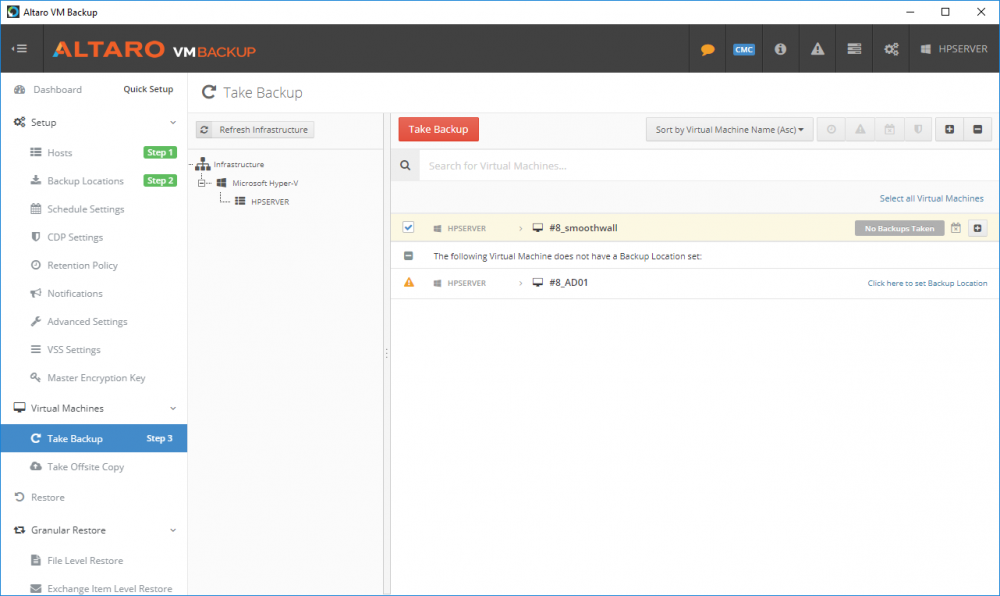Open the orange chat bubble icon
This screenshot has height=596, width=1000.
(x=707, y=49)
